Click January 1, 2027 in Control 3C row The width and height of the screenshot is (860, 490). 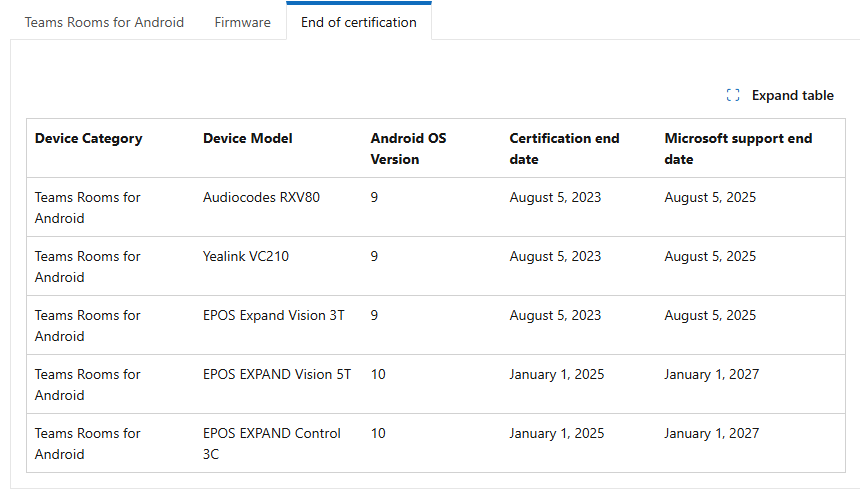click(712, 433)
